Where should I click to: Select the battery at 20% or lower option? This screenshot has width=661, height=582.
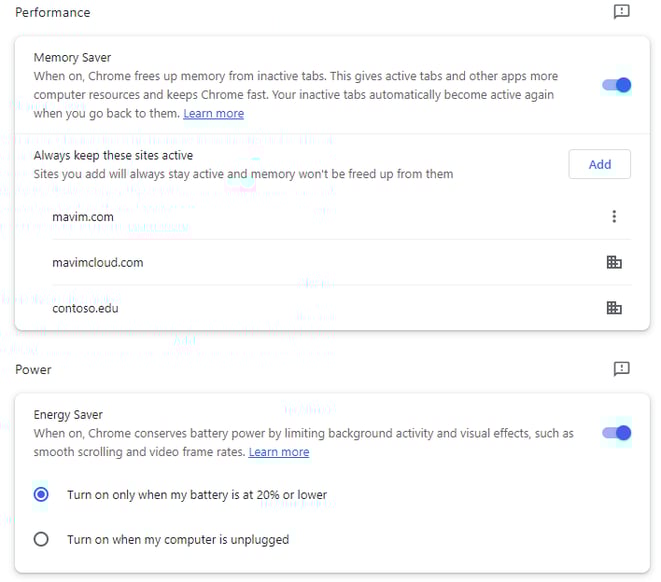pos(41,494)
